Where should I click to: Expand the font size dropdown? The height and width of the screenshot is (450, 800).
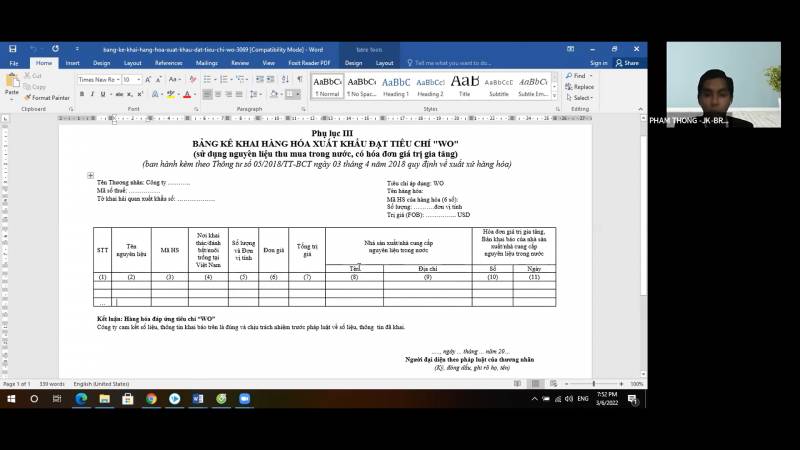pyautogui.click(x=139, y=79)
